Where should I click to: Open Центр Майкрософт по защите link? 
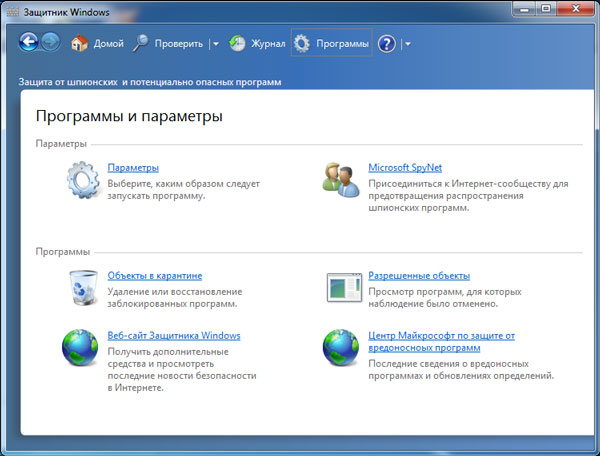(441, 342)
